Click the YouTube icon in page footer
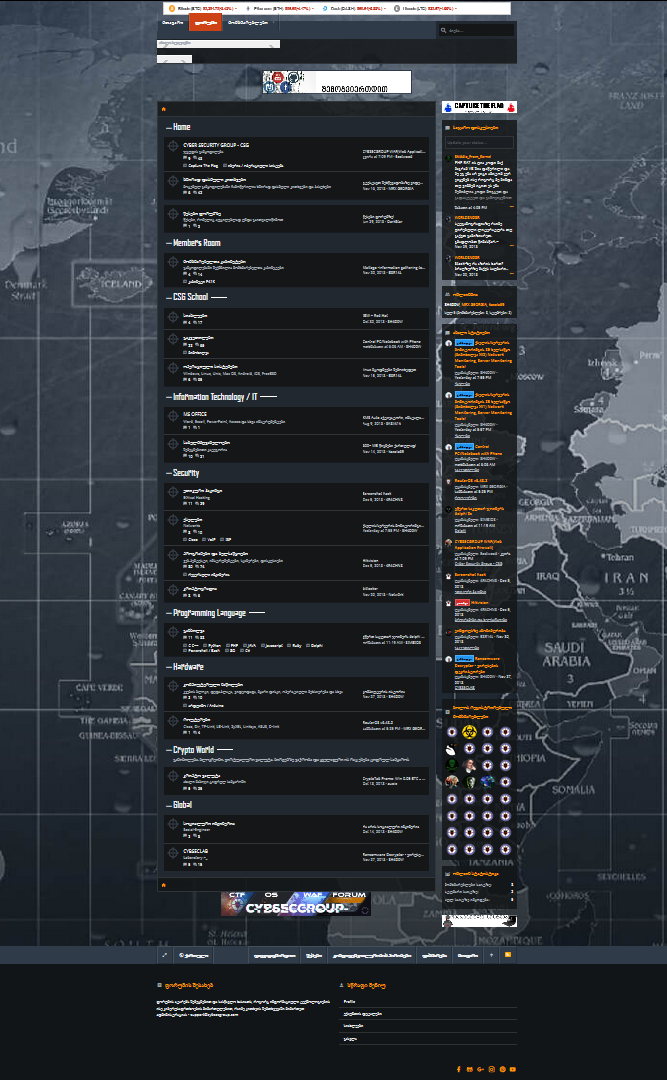 (x=513, y=1069)
